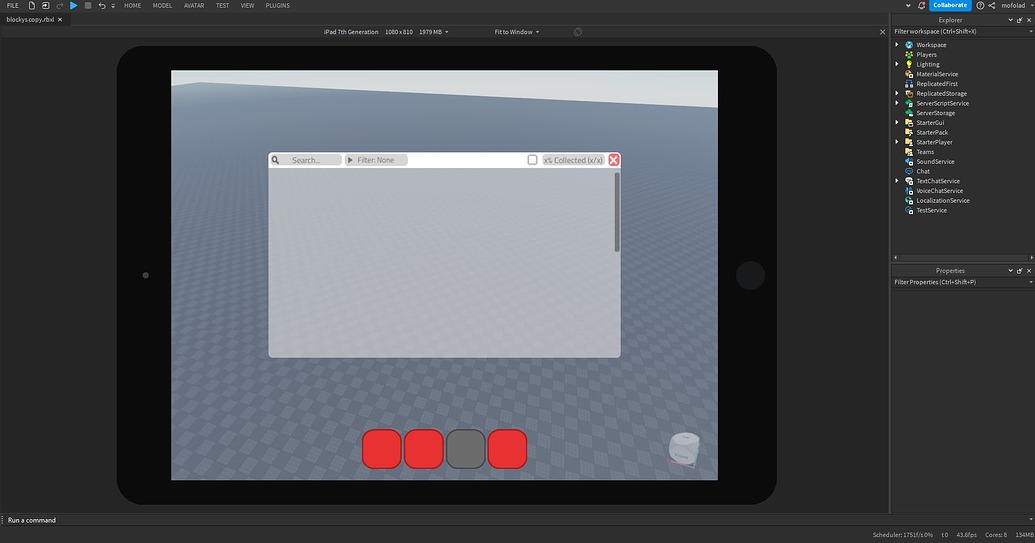
Task: Focus the Filter workspace field
Action: tap(962, 31)
